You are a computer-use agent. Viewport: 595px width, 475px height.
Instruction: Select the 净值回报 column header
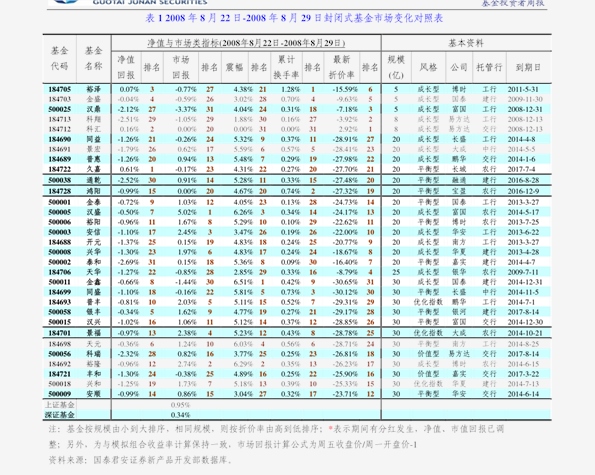pos(126,67)
